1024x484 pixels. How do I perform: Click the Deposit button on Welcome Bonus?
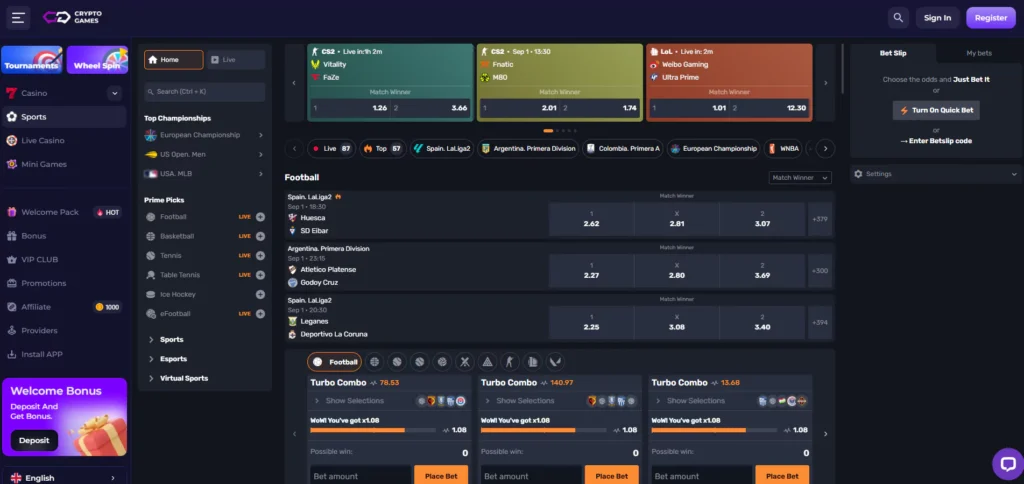point(34,440)
